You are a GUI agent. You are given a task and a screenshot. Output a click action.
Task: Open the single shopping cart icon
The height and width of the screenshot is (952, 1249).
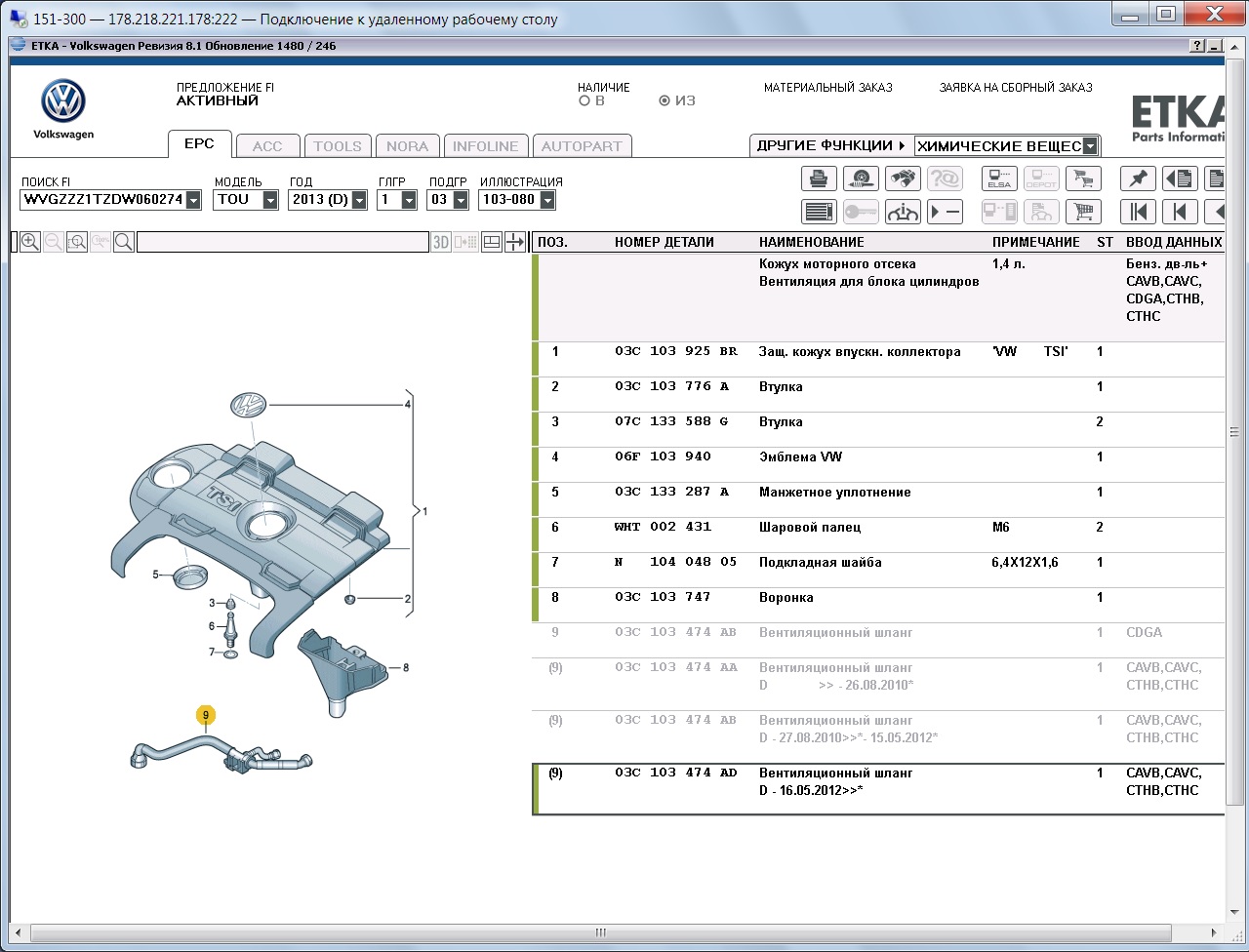(1083, 211)
